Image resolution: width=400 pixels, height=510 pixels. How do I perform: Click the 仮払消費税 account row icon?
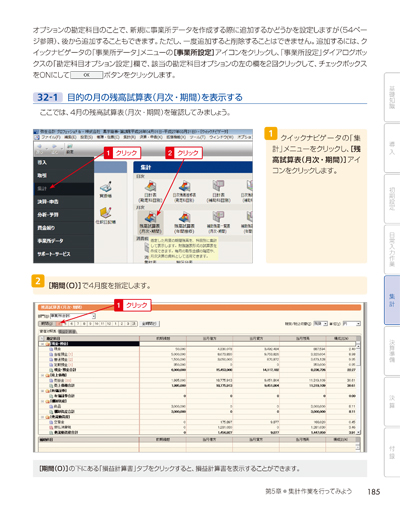tap(51, 427)
